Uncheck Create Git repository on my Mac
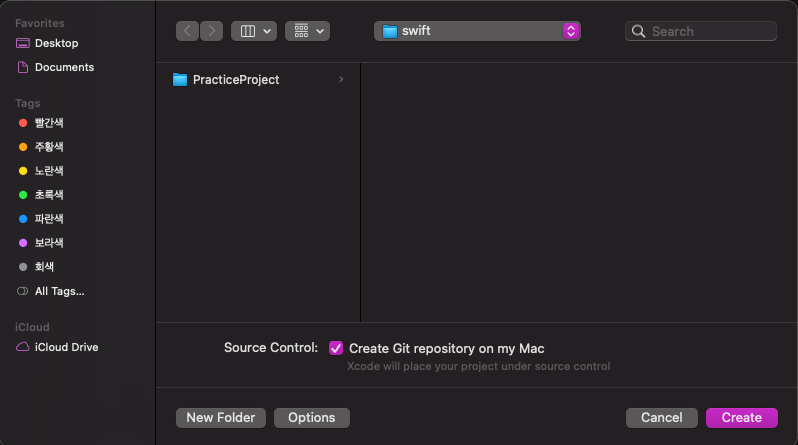 [x=336, y=348]
